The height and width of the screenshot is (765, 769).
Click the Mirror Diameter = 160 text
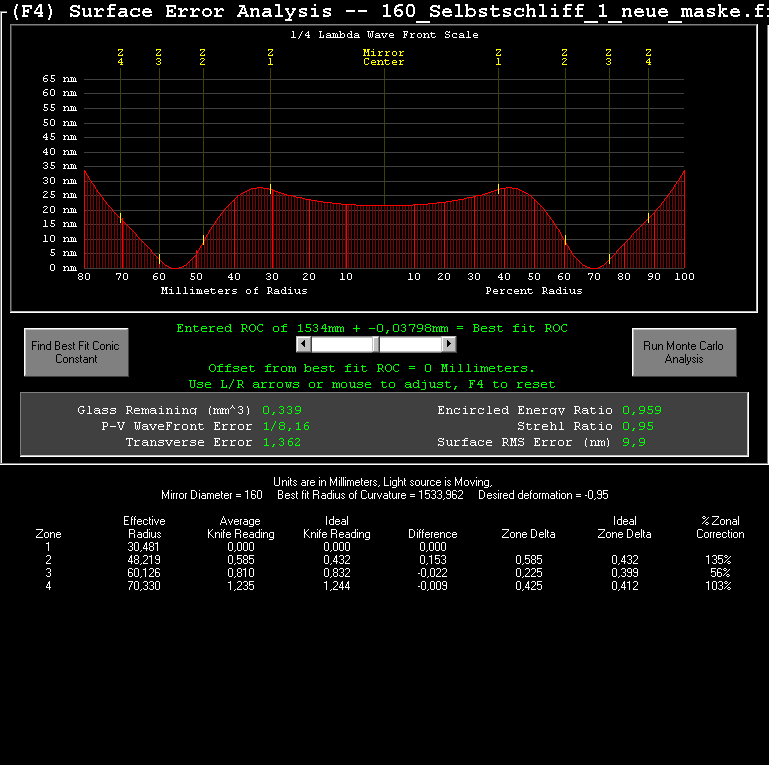pyautogui.click(x=212, y=495)
